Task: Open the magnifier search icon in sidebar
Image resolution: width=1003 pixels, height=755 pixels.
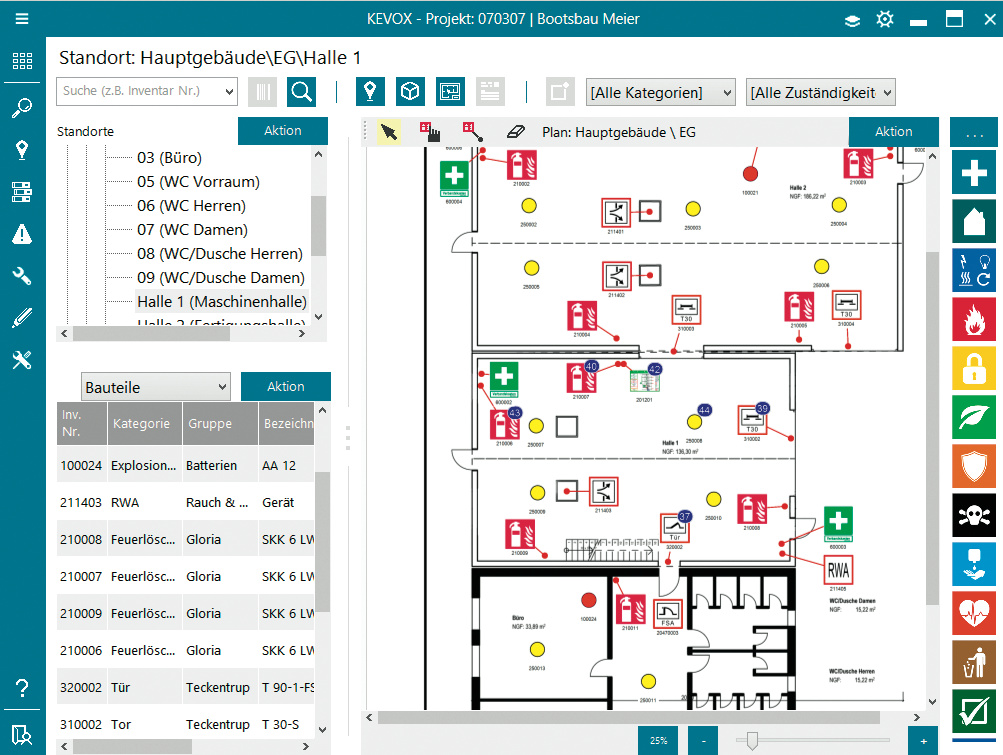Action: tap(22, 107)
